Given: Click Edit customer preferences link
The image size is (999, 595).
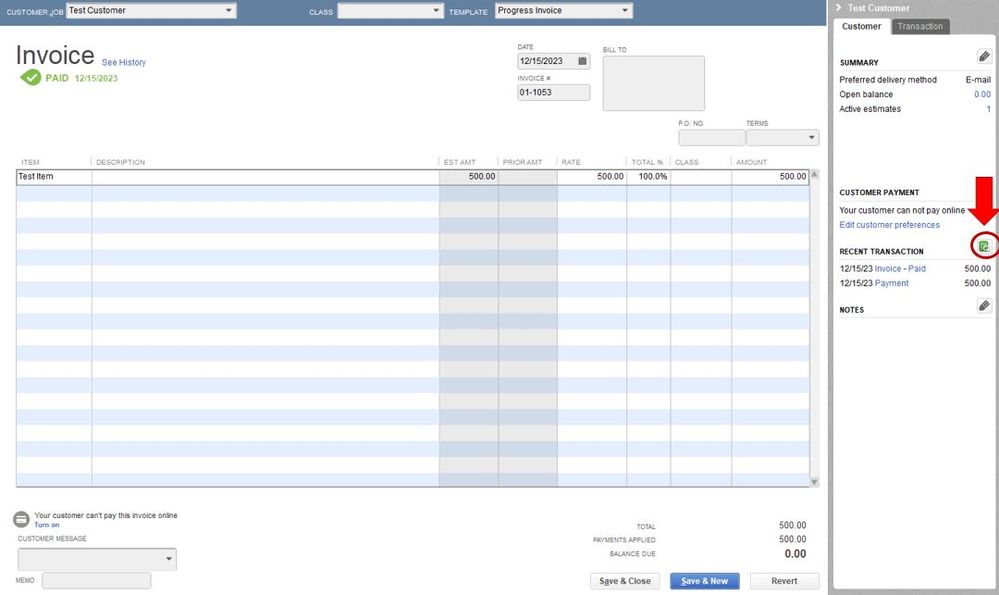Looking at the screenshot, I should [x=889, y=225].
